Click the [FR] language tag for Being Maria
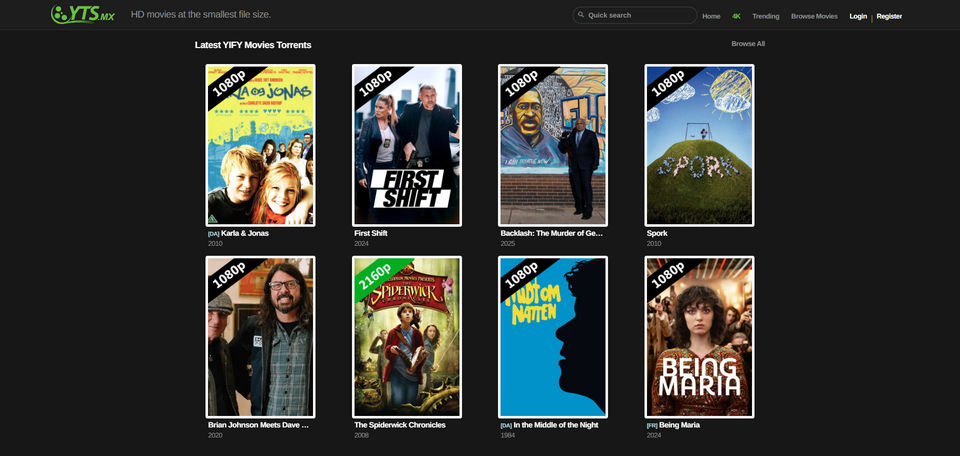This screenshot has width=960, height=456. 652,425
